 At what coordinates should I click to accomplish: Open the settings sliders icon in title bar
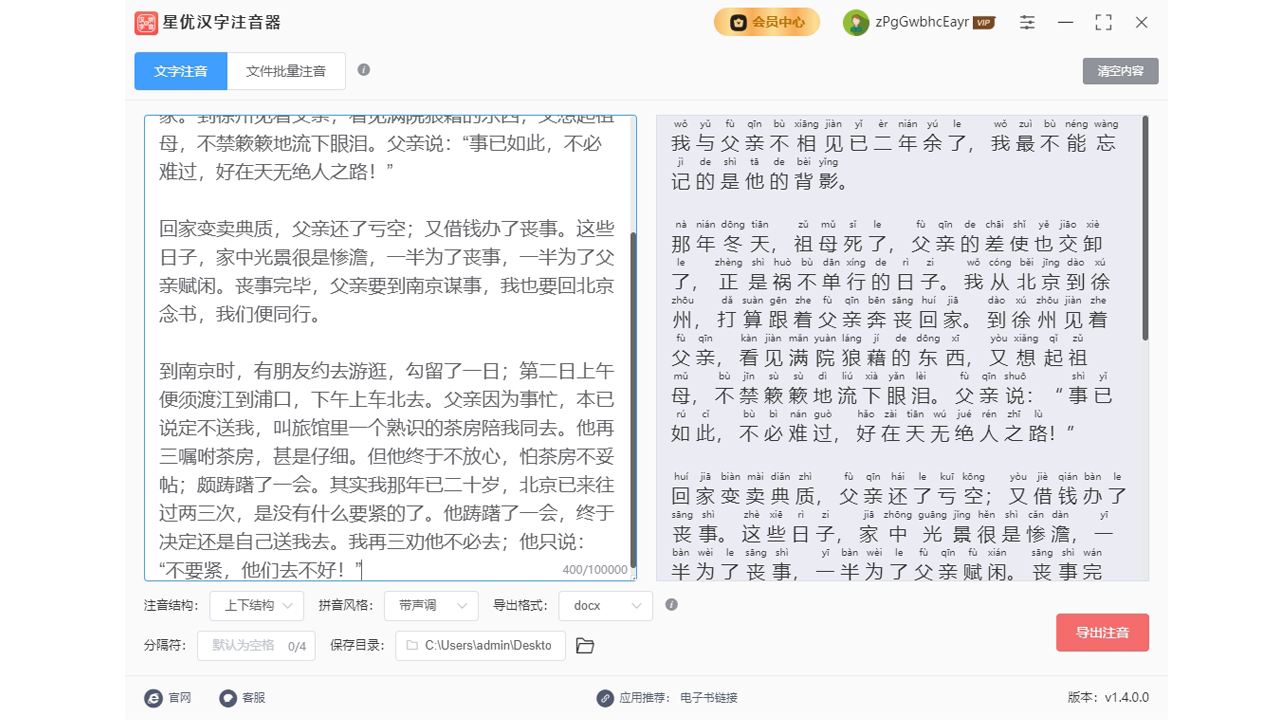pos(1026,22)
